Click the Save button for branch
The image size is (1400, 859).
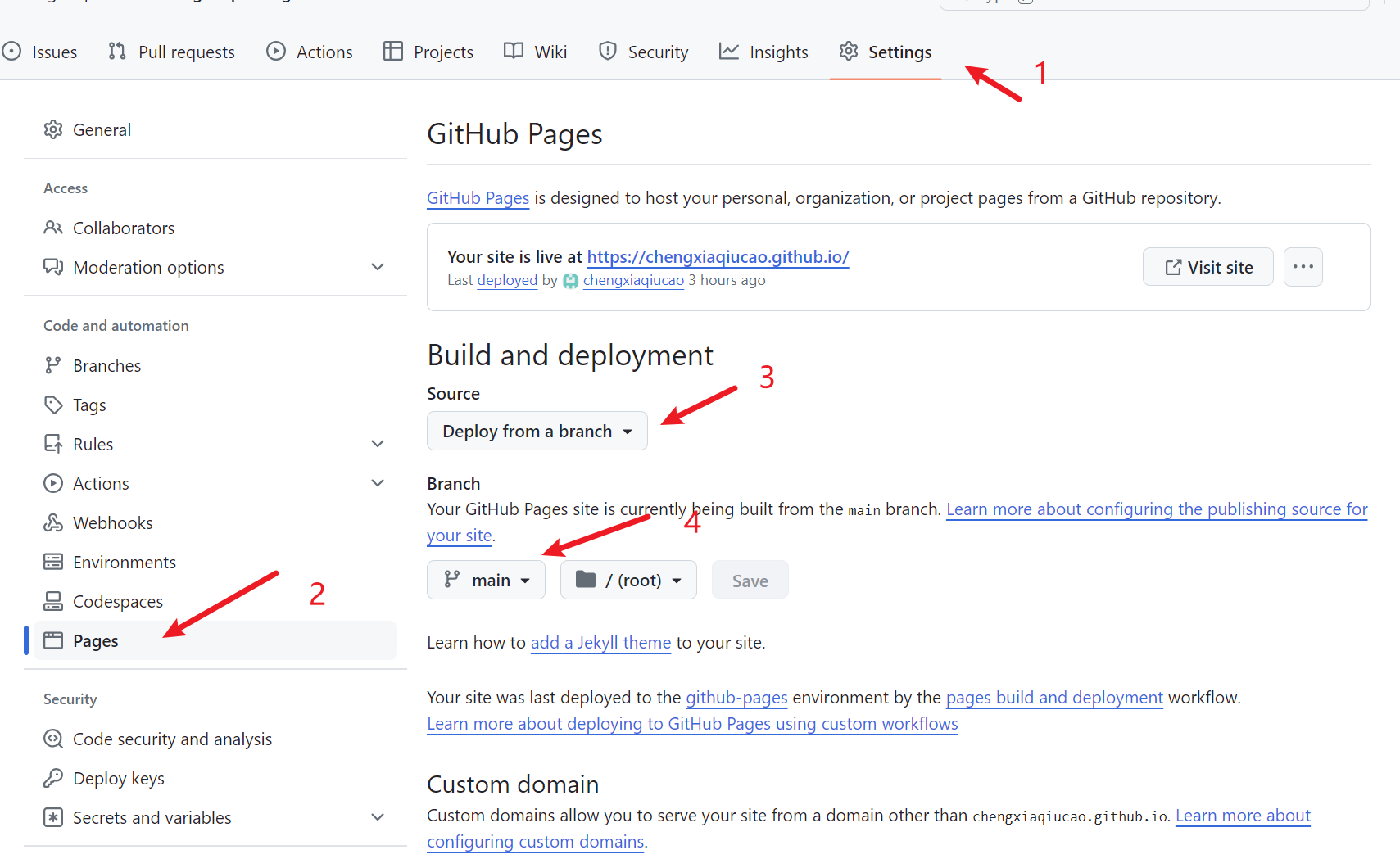(x=750, y=580)
